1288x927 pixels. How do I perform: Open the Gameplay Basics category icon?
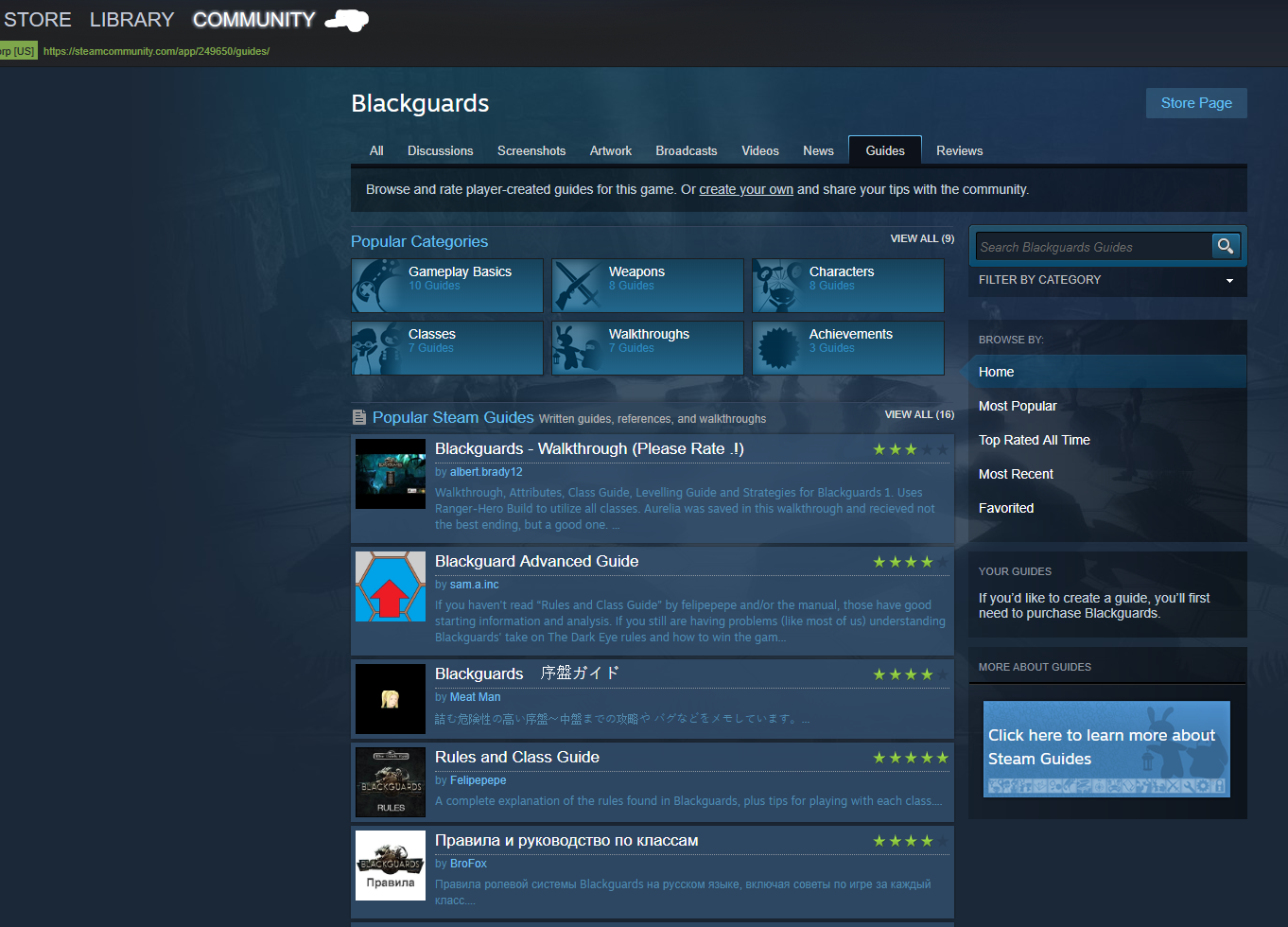click(x=378, y=286)
